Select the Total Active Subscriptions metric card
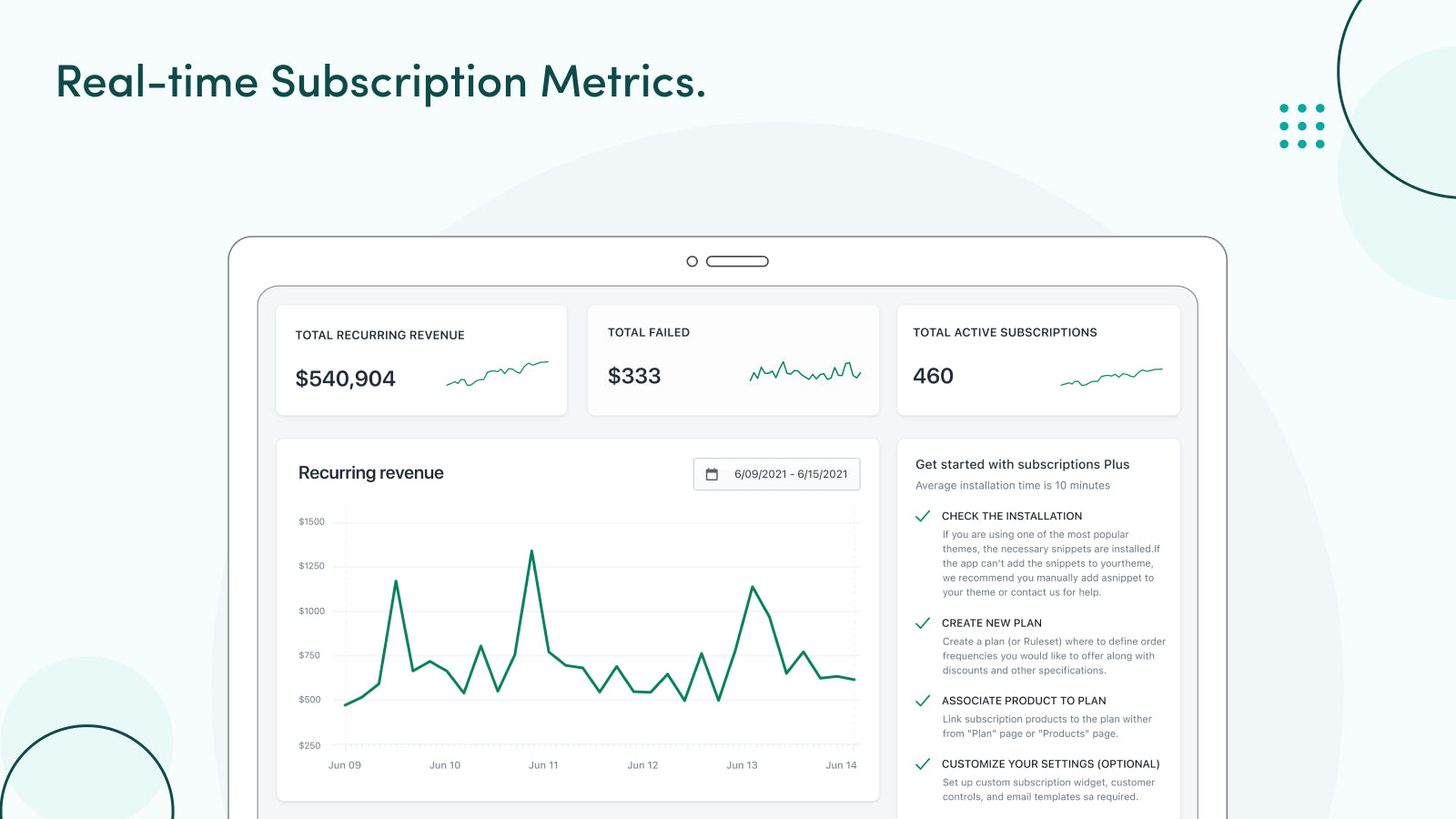This screenshot has width=1456, height=819. tap(1038, 359)
